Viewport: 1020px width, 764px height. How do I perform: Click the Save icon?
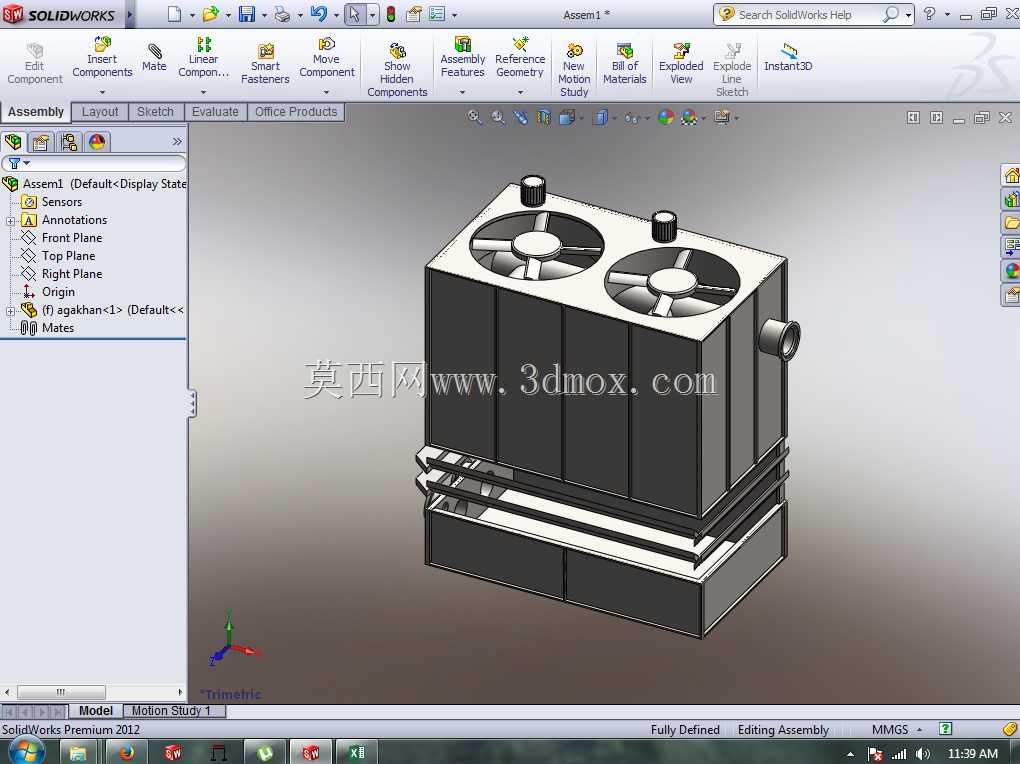click(x=247, y=14)
